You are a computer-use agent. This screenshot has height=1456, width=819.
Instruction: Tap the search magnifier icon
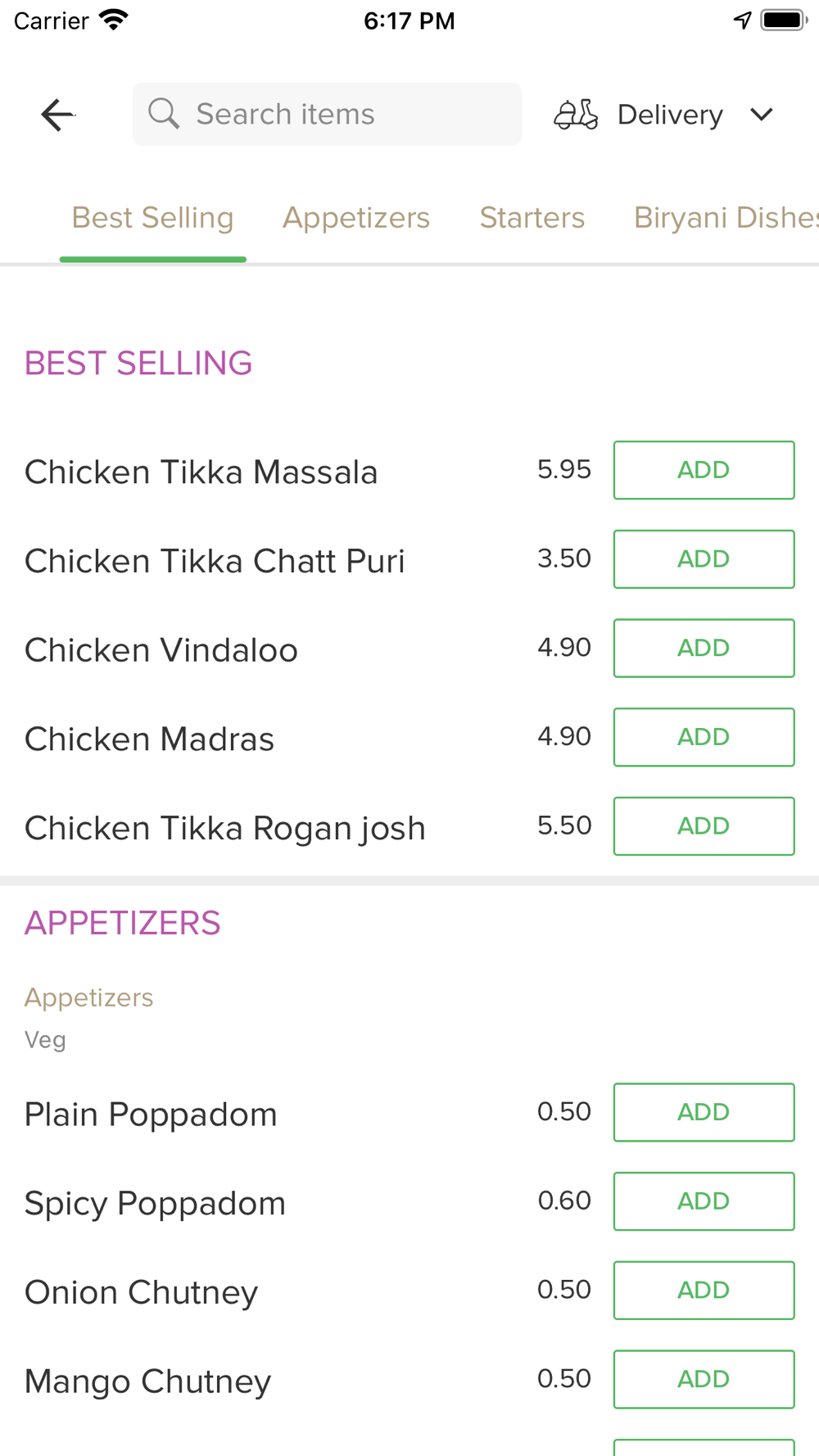(164, 114)
